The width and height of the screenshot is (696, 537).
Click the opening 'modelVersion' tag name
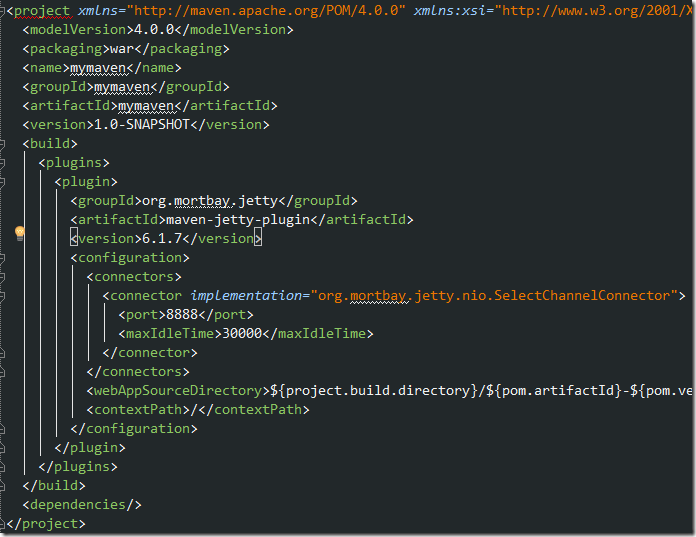click(x=78, y=30)
